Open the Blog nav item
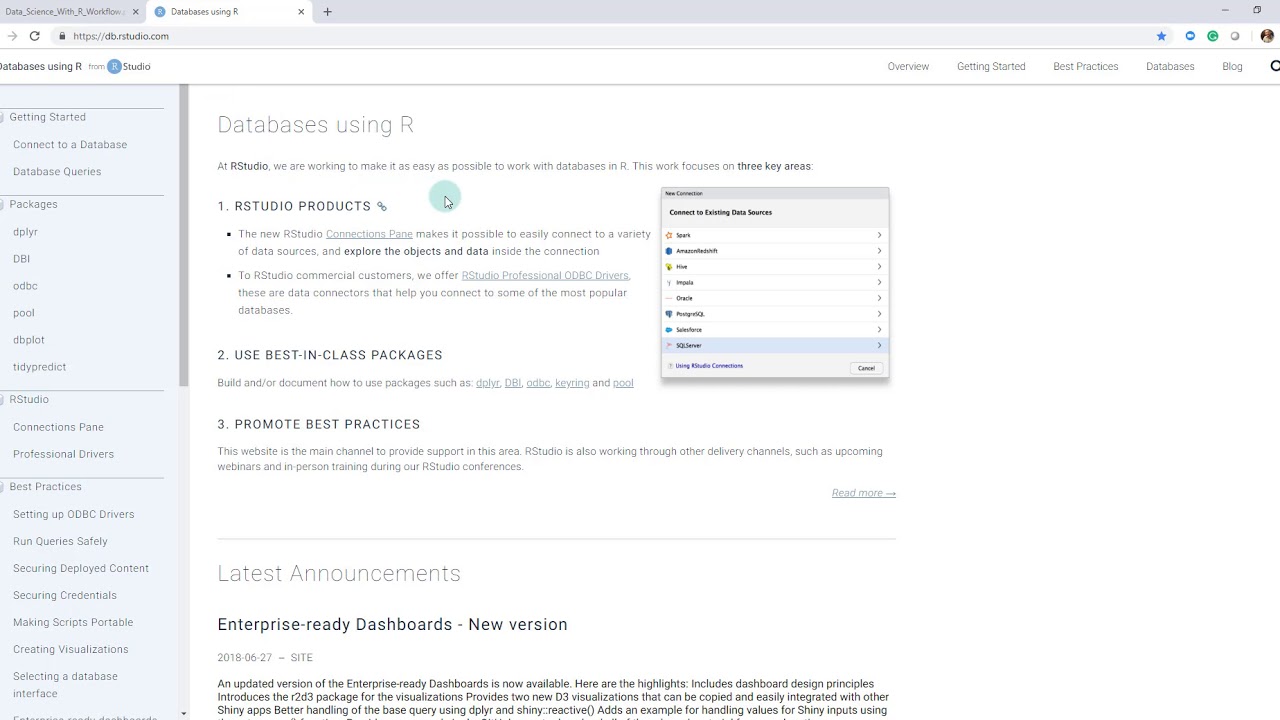The width and height of the screenshot is (1280, 720). (1232, 66)
